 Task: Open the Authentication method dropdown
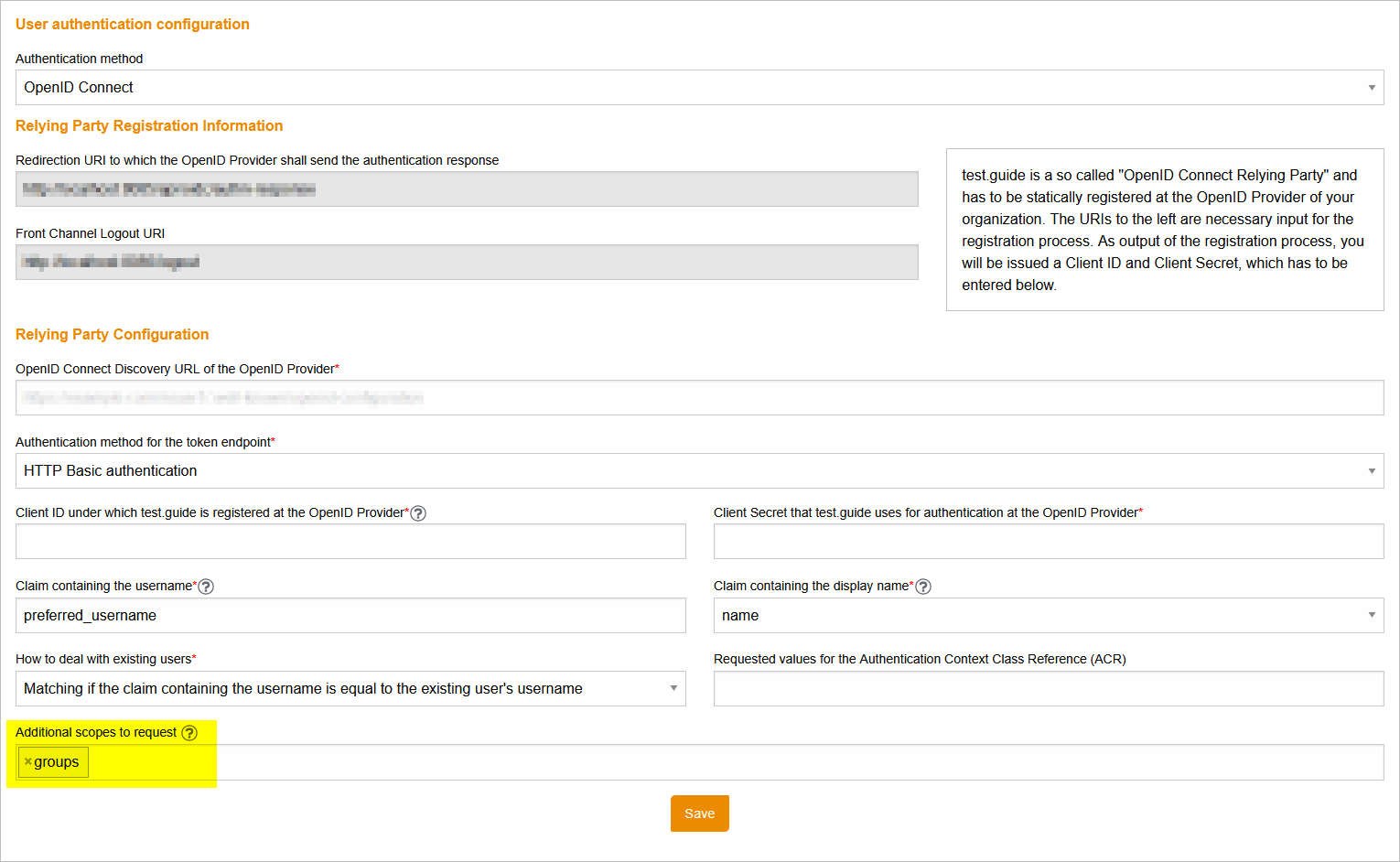[699, 88]
